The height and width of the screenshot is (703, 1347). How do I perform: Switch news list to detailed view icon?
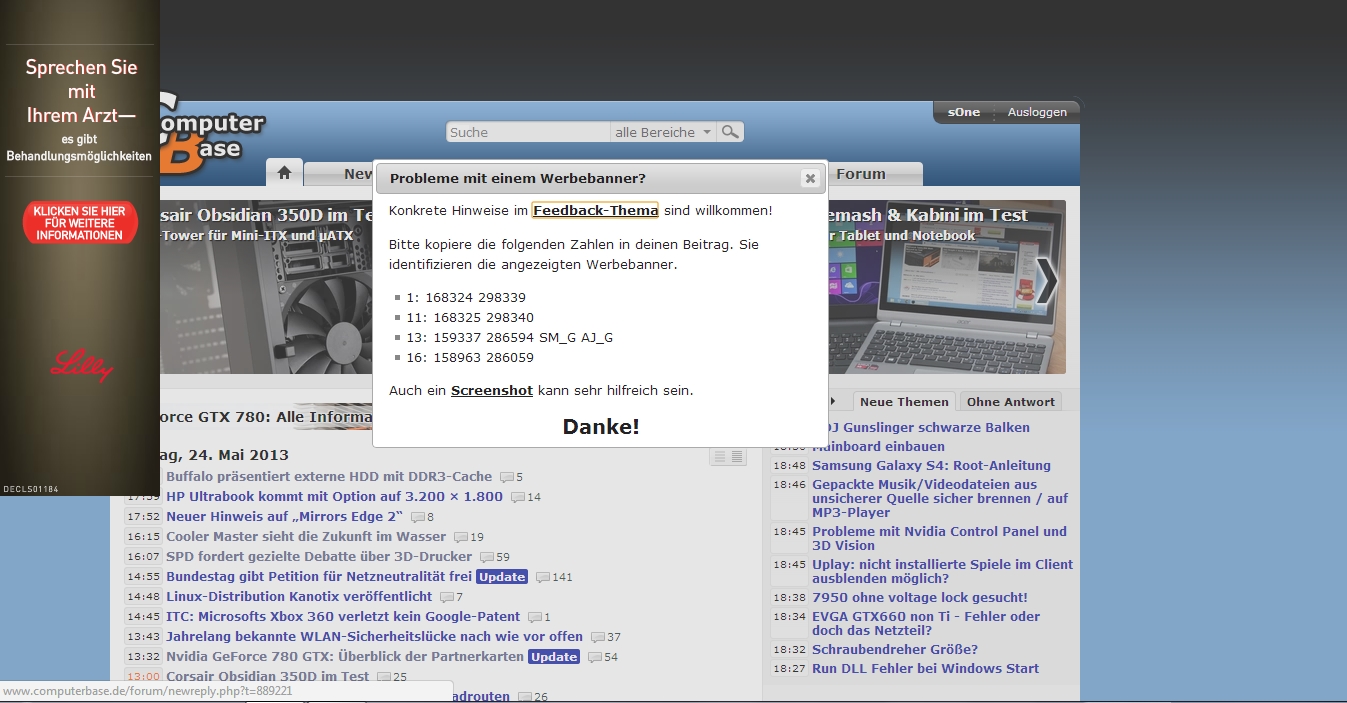[737, 457]
